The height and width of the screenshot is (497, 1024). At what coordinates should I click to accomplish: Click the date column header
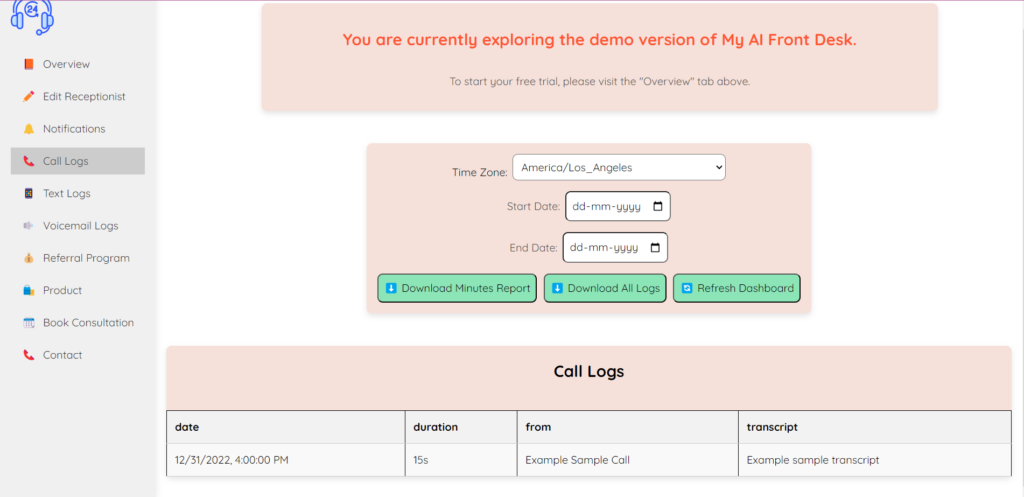(286, 427)
